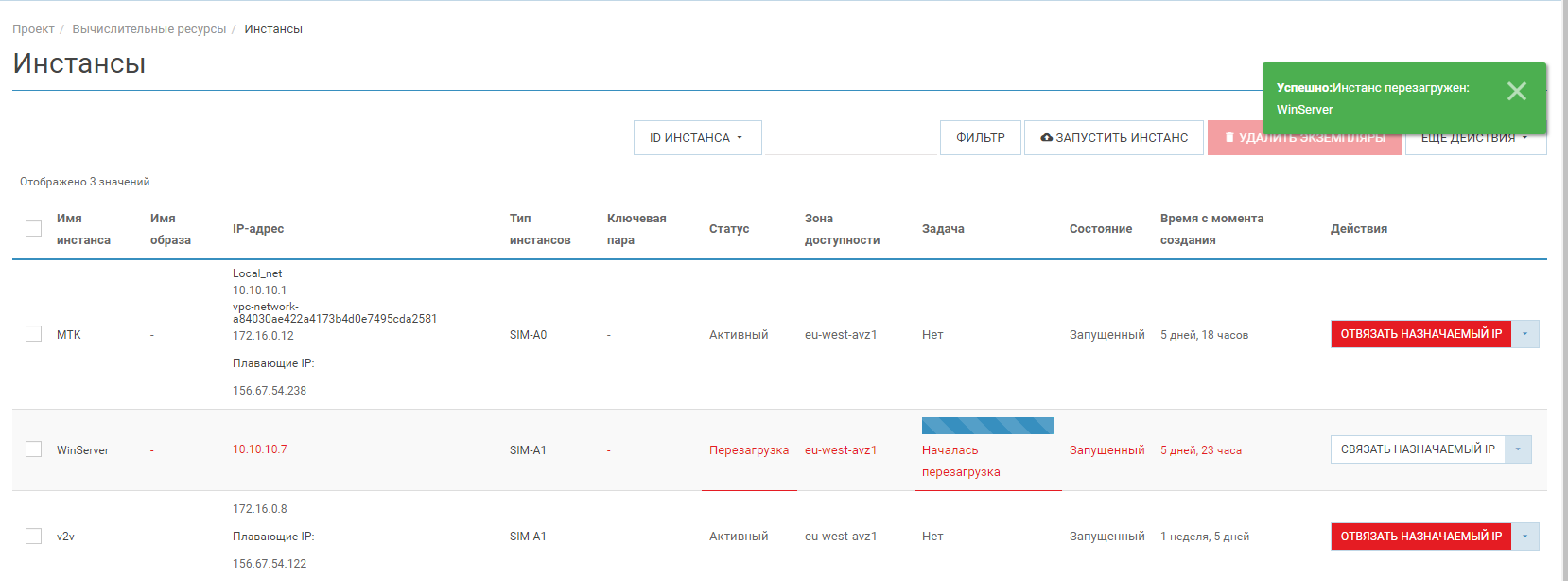This screenshot has height=581, width=1568.
Task: Toggle the select-all checkbox in table header
Action: click(x=34, y=229)
